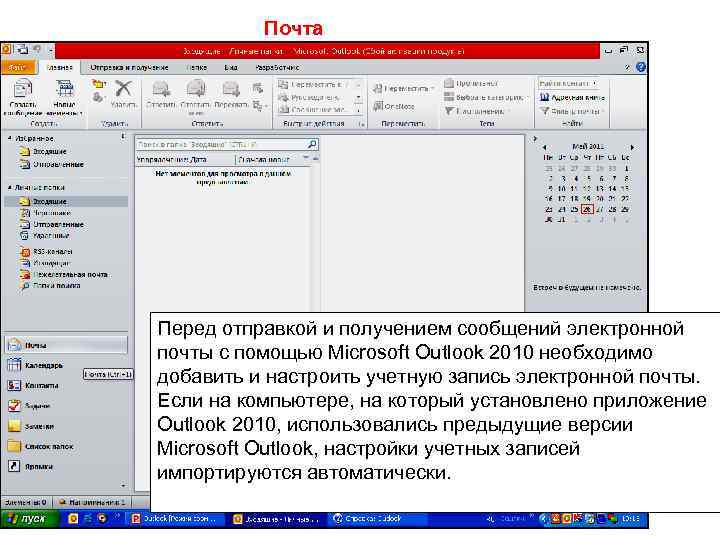Click the Reply all (Ответить всем) icon
This screenshot has width=720, height=540.
[x=196, y=88]
